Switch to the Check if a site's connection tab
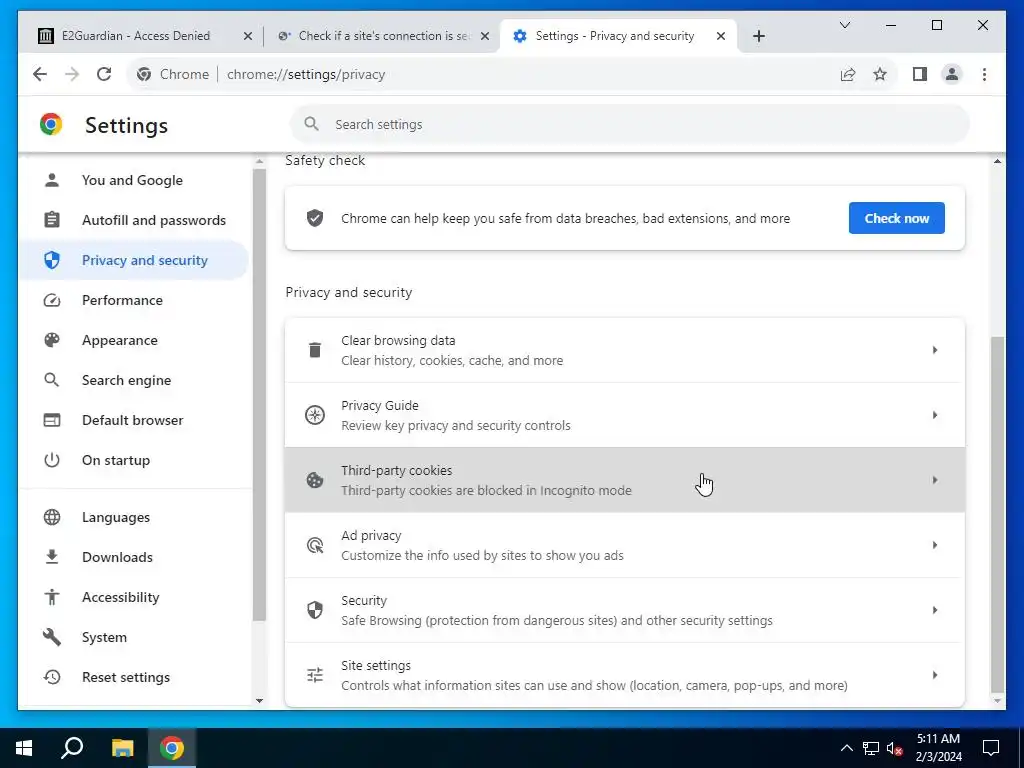 point(382,36)
